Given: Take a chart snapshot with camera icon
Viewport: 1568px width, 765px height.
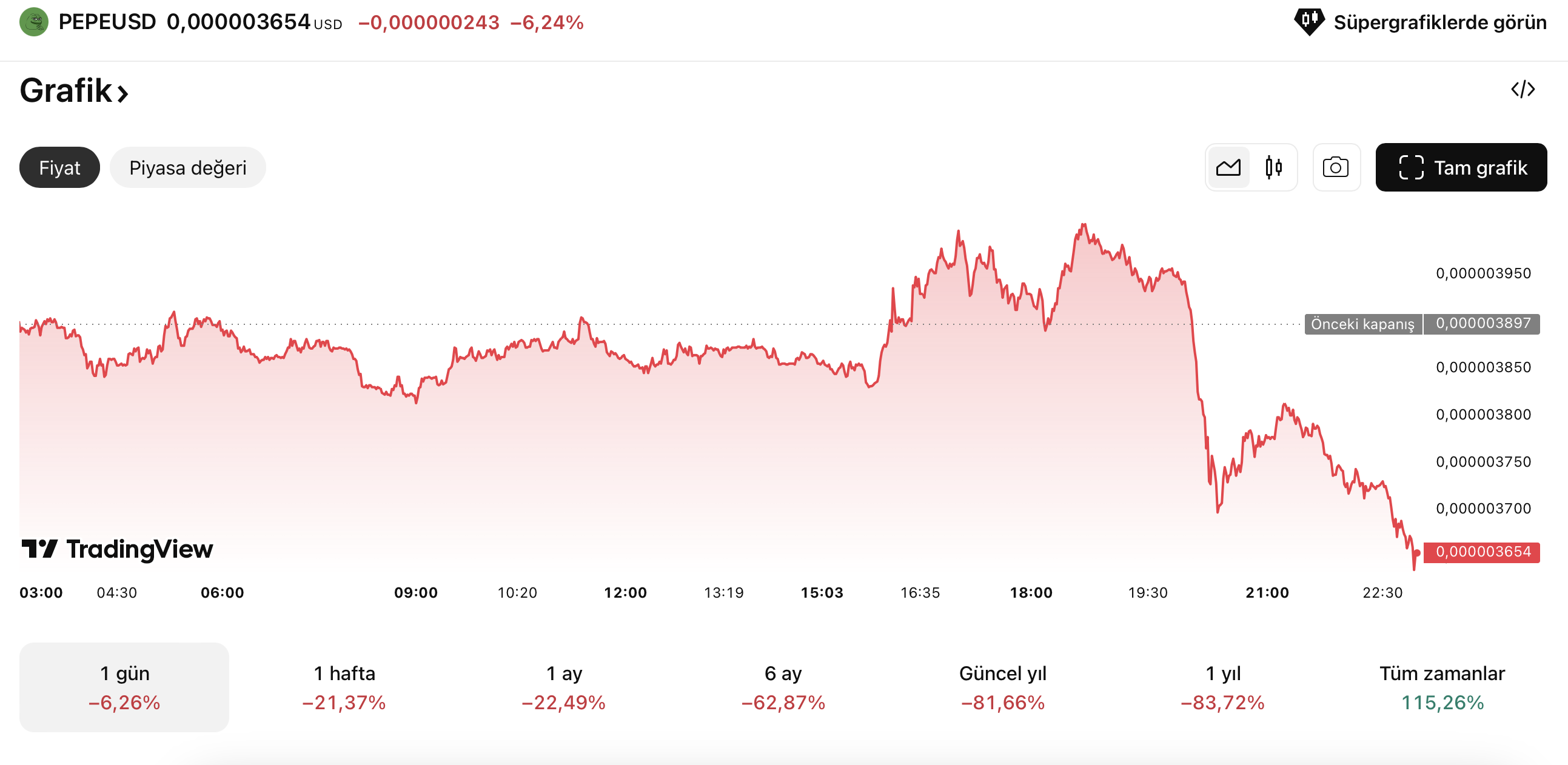Looking at the screenshot, I should point(1336,167).
